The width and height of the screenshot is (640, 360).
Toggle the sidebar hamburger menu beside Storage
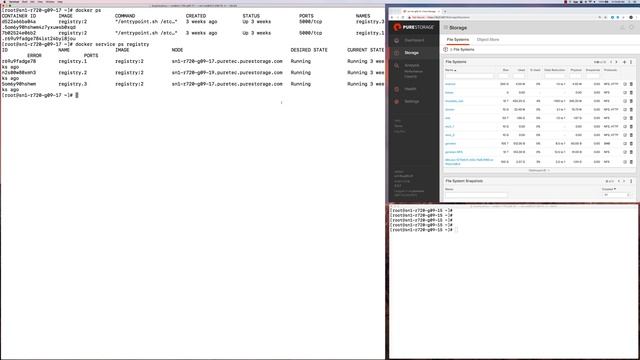click(446, 28)
